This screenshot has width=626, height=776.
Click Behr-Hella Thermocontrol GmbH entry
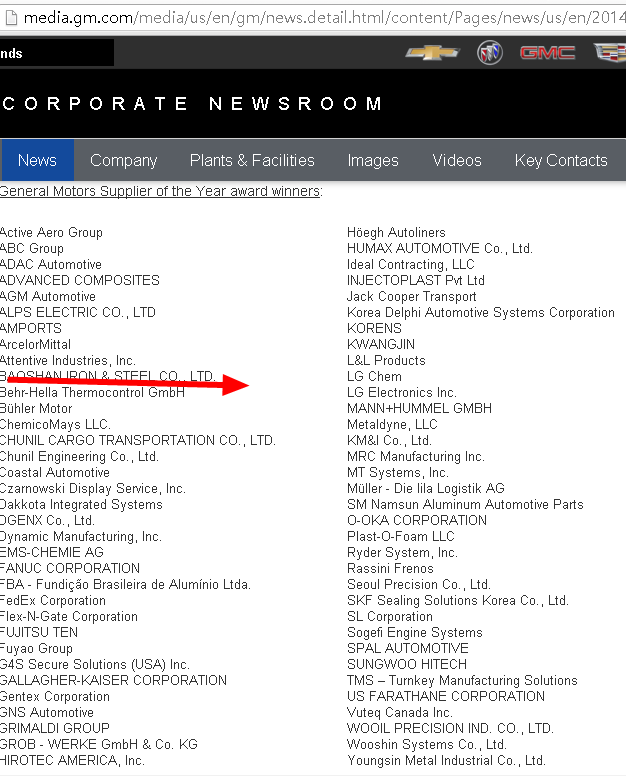92,392
